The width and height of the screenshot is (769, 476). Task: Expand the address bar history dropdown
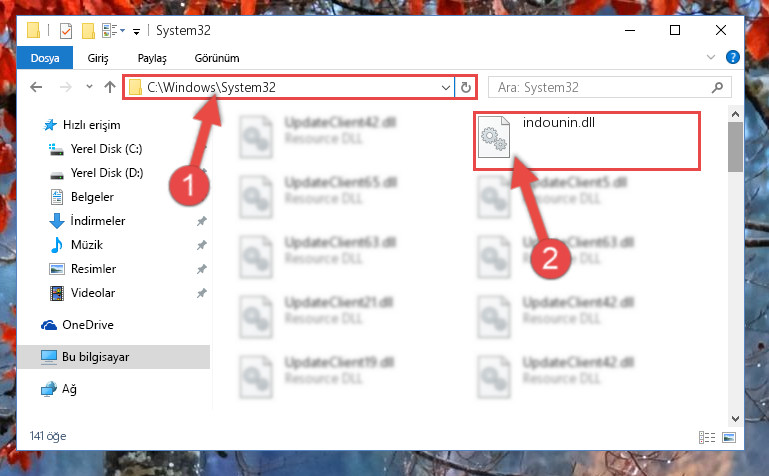click(445, 88)
